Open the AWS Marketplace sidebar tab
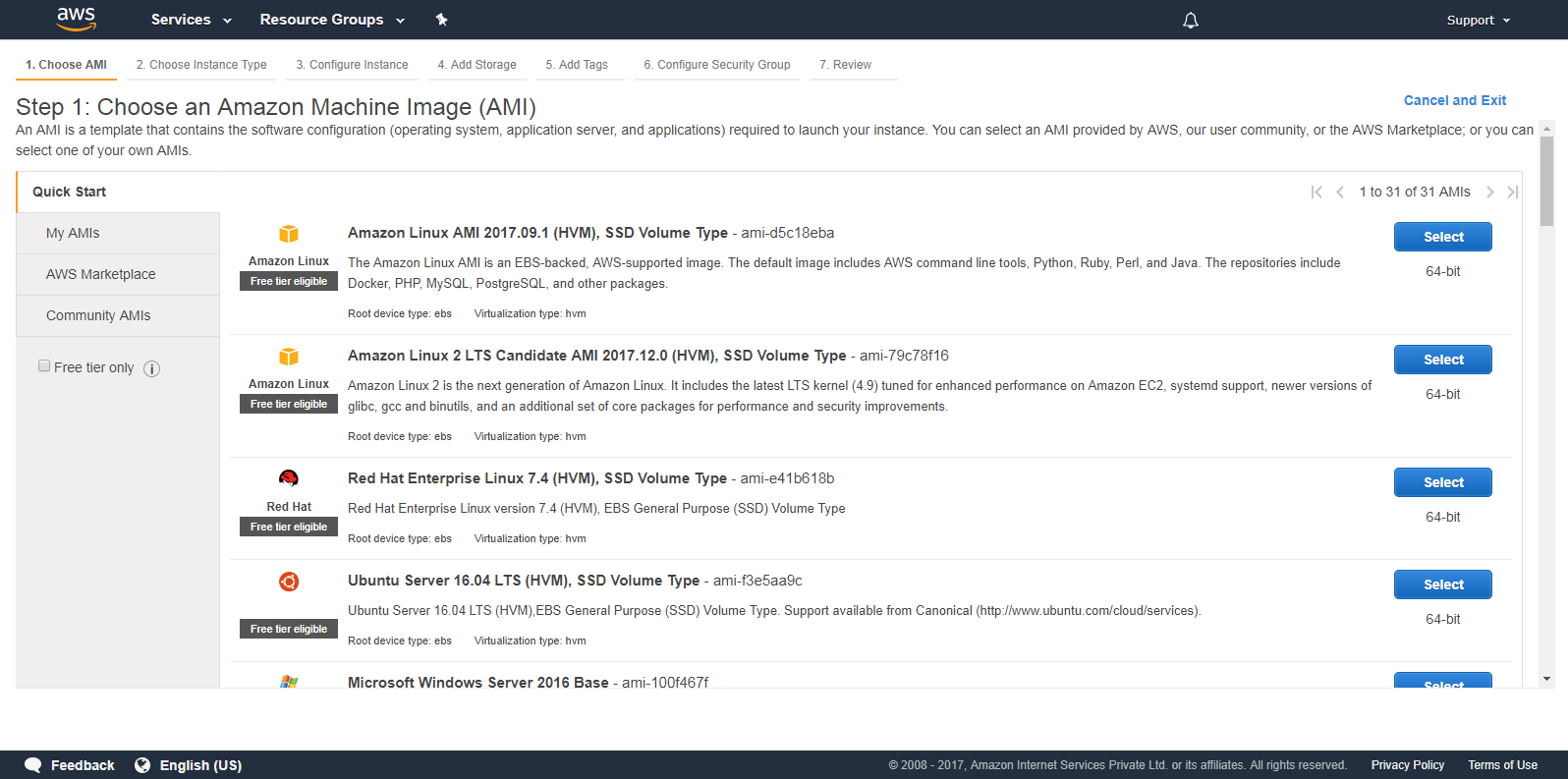The image size is (1568, 779). point(100,274)
